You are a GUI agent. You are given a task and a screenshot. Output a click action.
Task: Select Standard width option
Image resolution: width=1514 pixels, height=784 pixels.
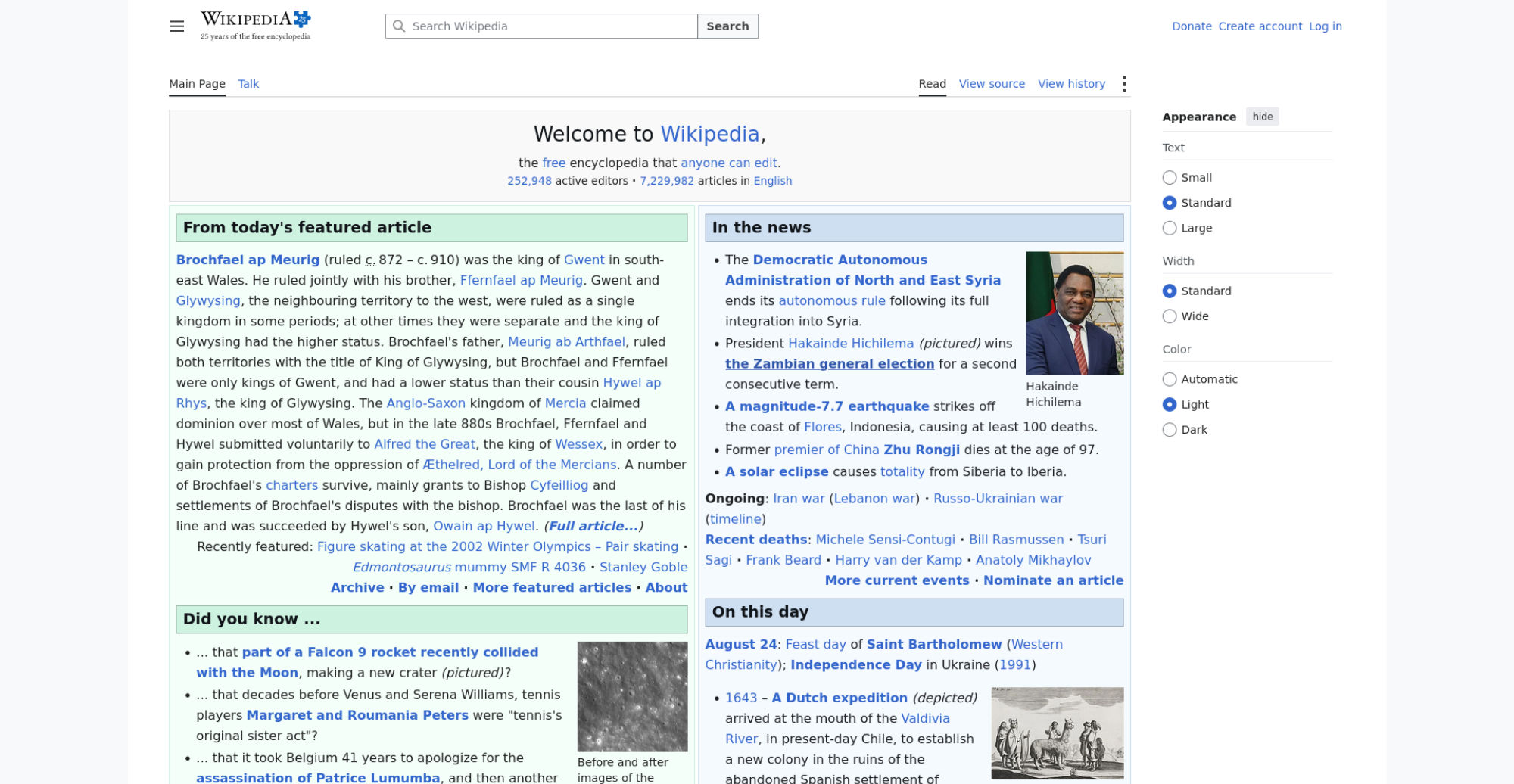tap(1170, 291)
